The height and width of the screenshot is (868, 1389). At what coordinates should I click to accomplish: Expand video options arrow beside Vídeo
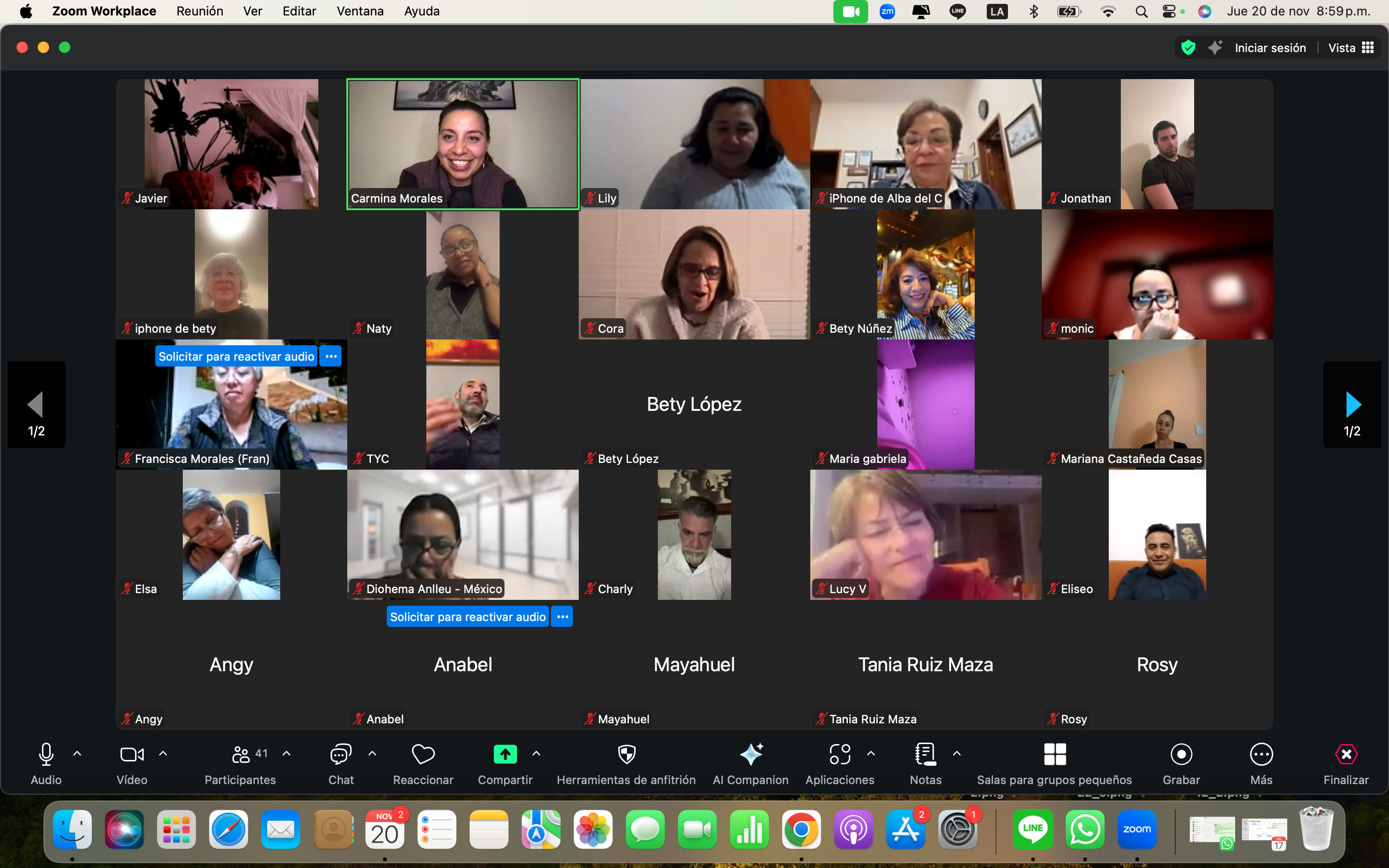click(x=163, y=753)
